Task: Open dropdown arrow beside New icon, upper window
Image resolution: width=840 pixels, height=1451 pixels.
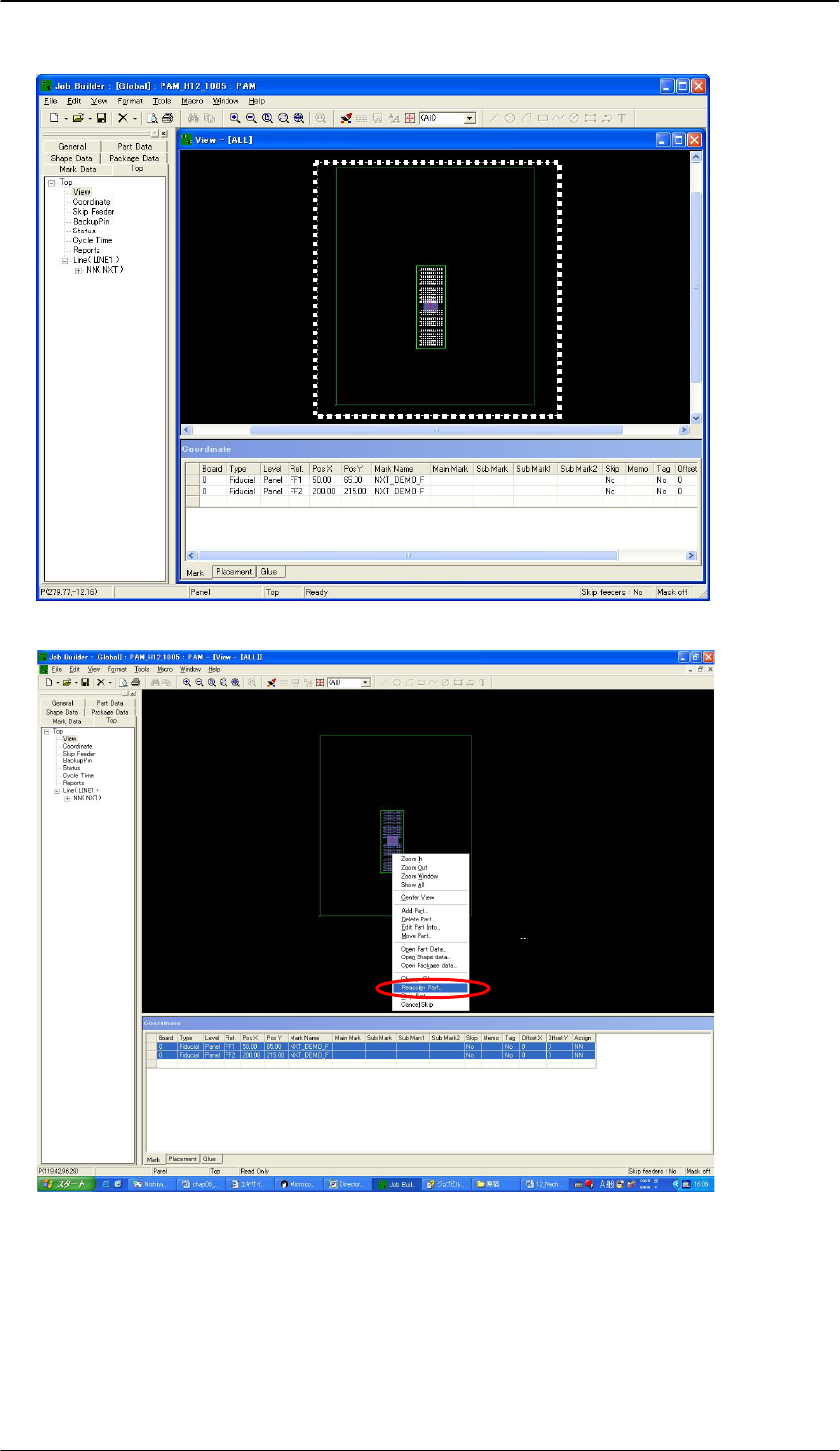Action: [x=65, y=118]
